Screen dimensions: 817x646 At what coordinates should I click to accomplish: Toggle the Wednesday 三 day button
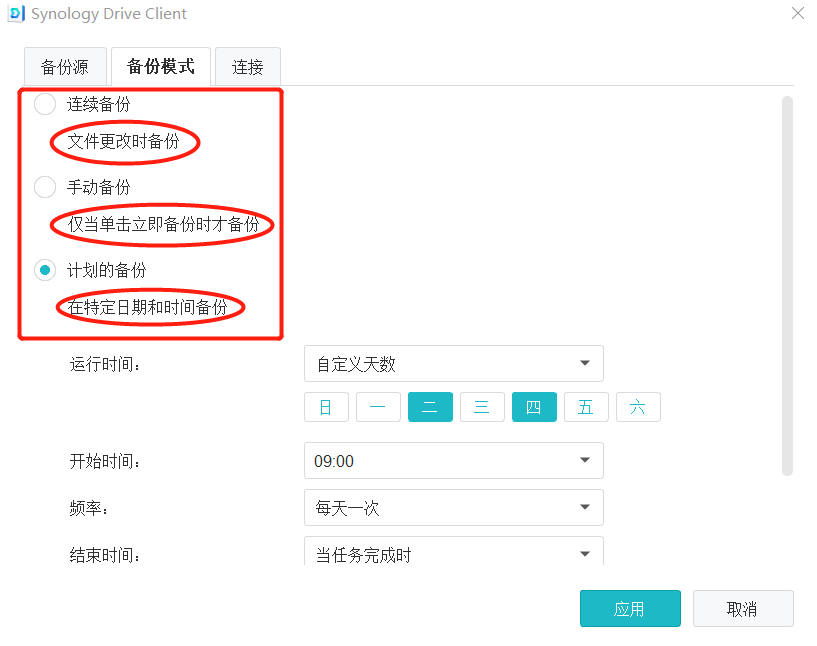click(x=482, y=407)
